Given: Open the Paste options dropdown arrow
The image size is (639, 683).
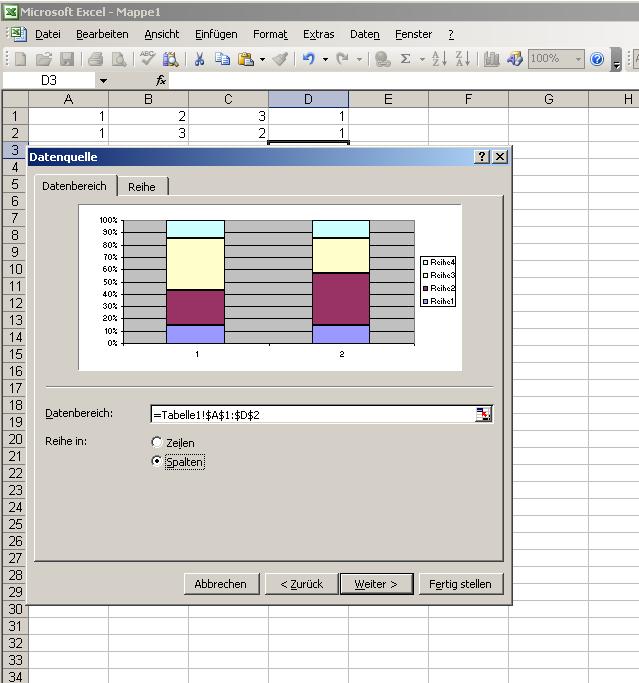Looking at the screenshot, I should click(262, 59).
